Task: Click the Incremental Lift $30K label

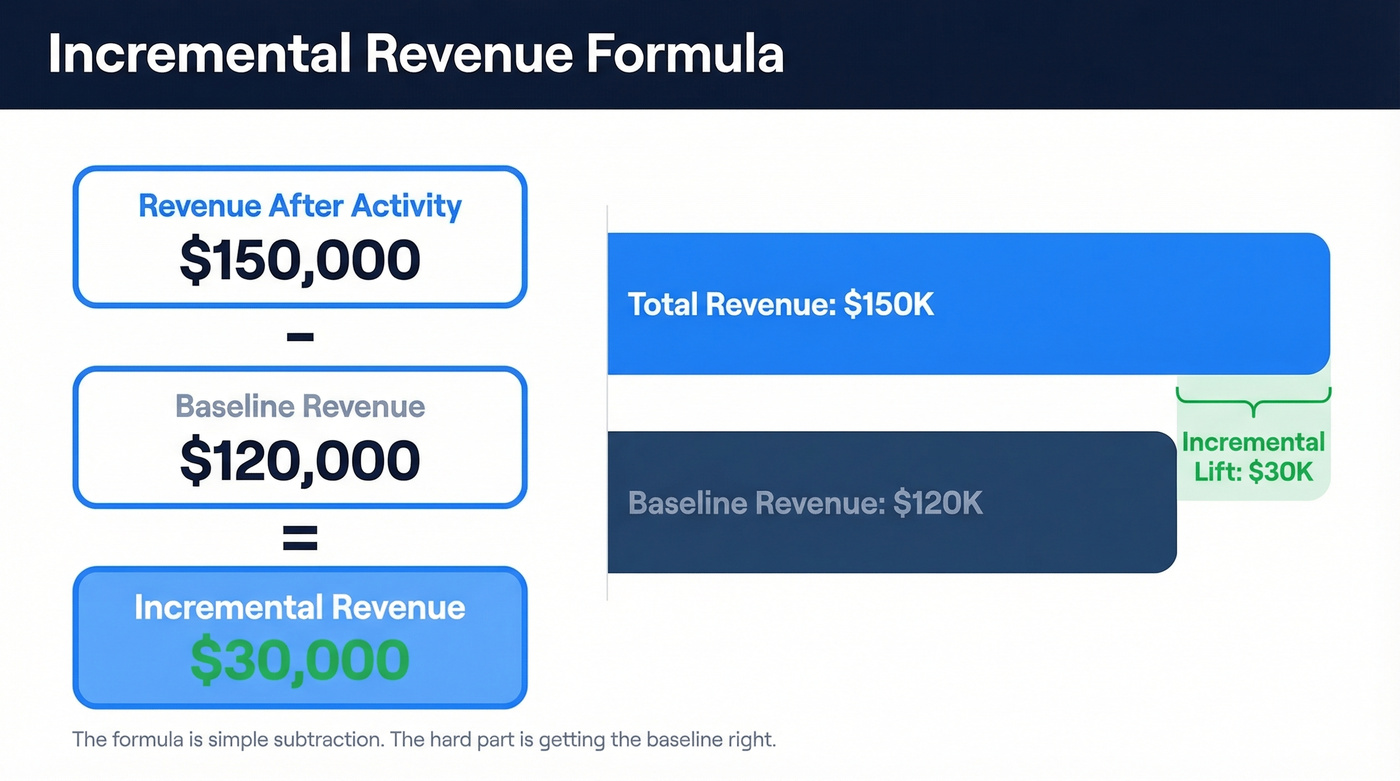Action: pyautogui.click(x=1251, y=457)
